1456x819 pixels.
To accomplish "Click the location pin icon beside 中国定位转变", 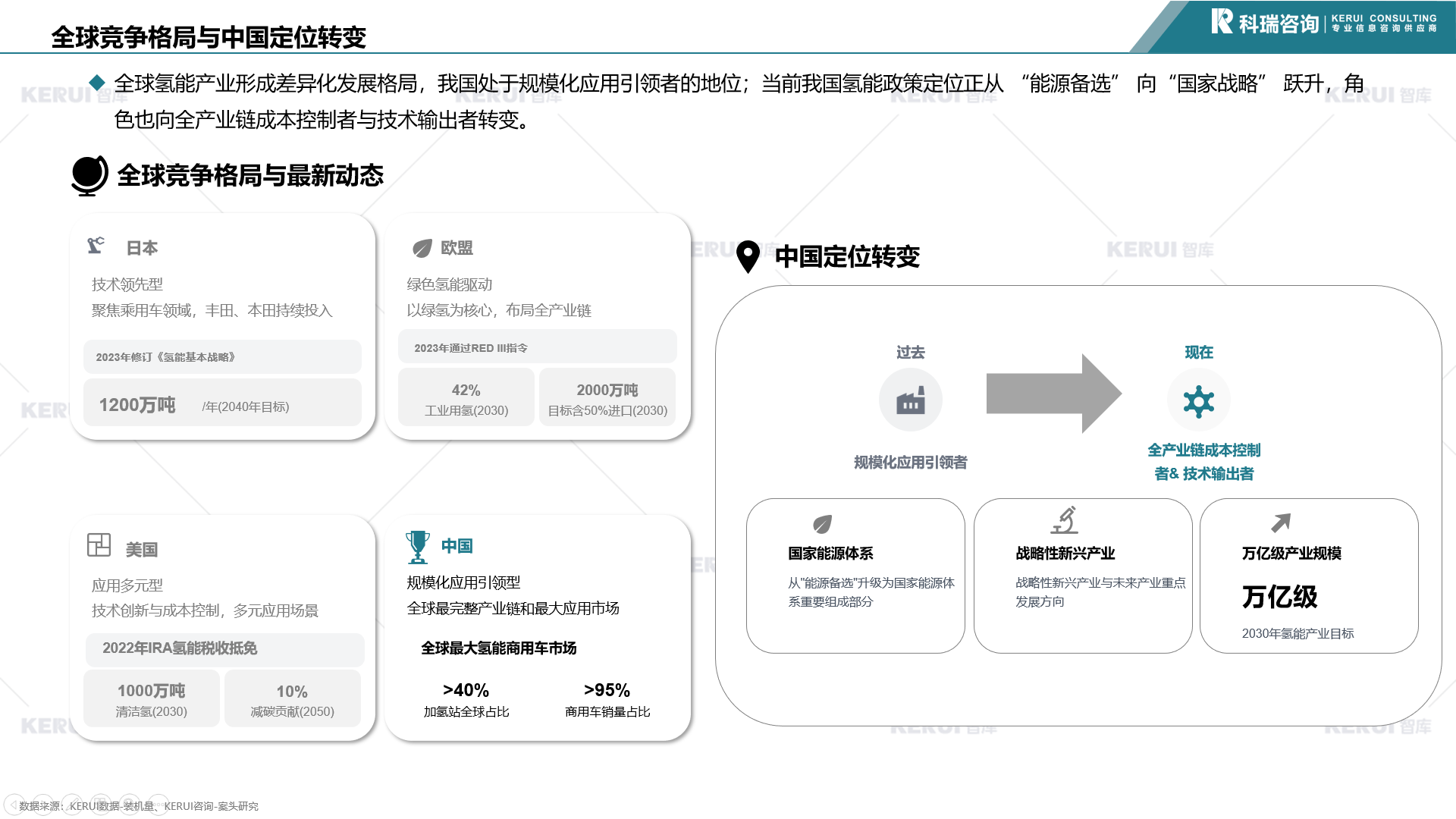I will 748,256.
